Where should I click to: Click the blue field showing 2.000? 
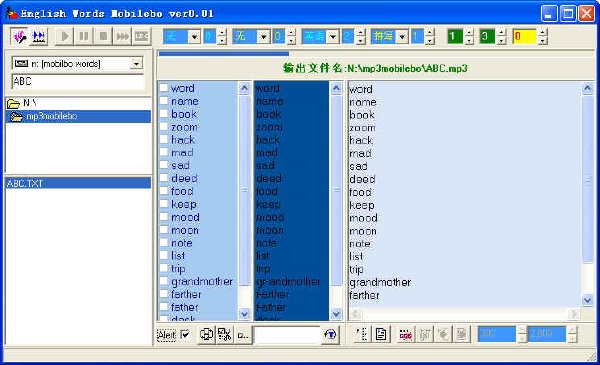click(x=546, y=334)
